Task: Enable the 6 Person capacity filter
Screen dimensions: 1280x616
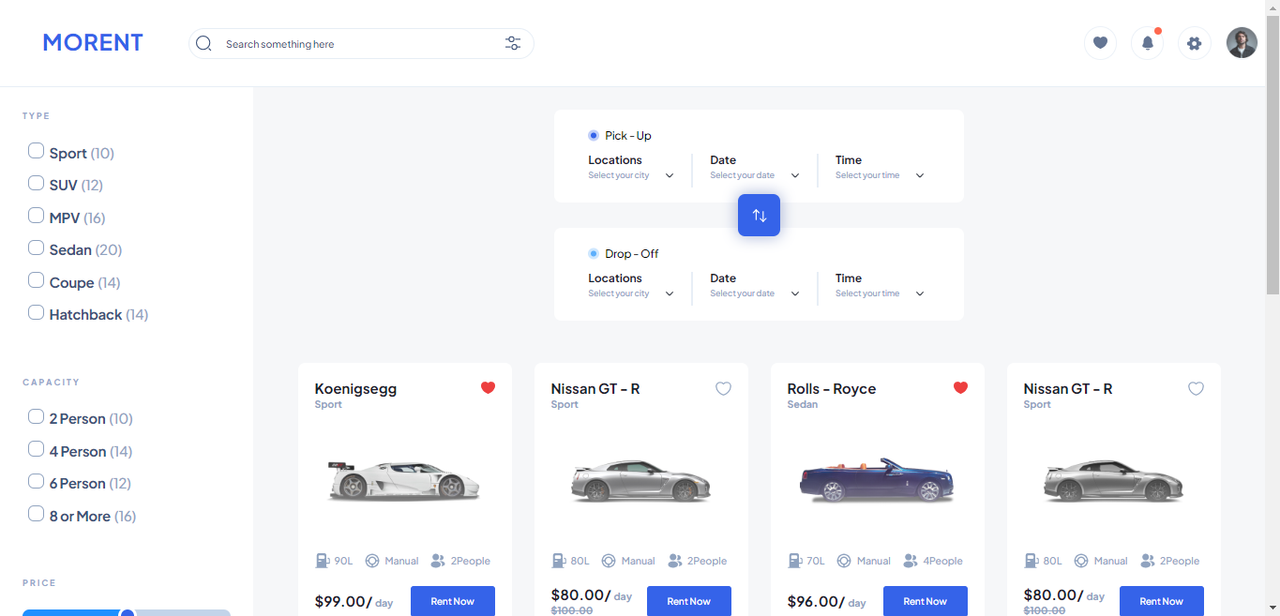Action: click(x=36, y=482)
